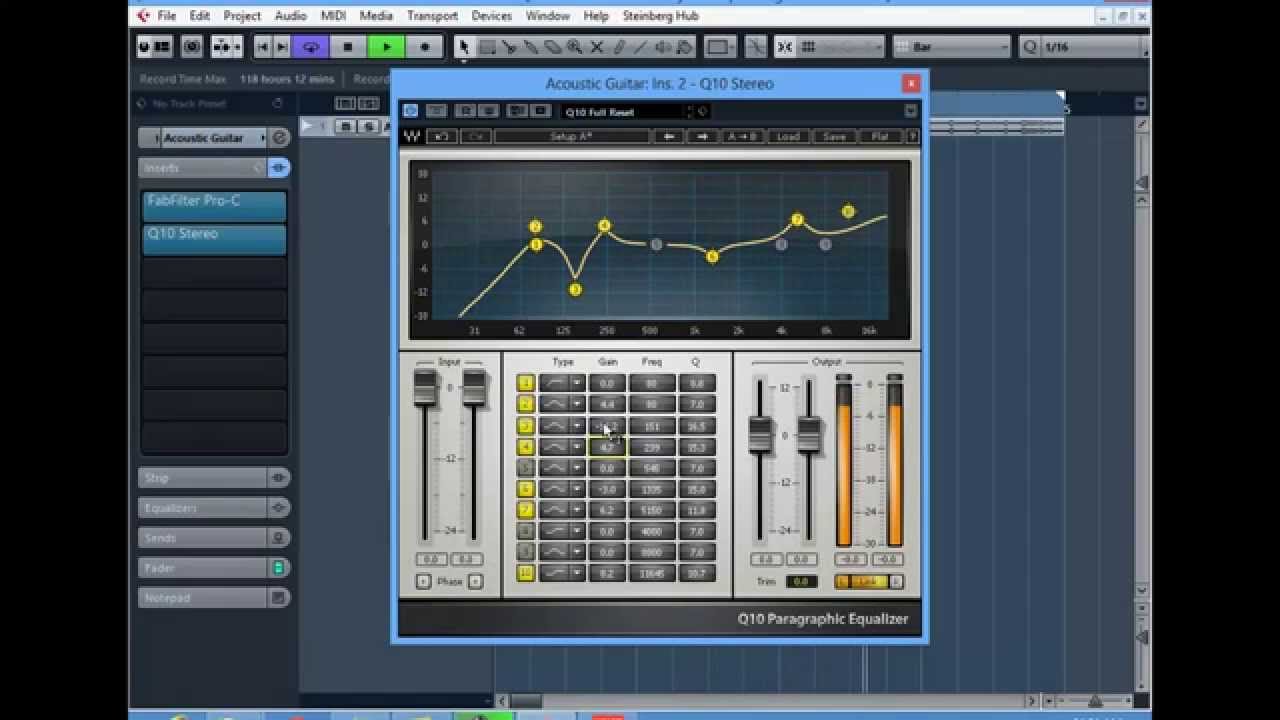1280x720 pixels.
Task: Open the File menu
Action: (167, 16)
